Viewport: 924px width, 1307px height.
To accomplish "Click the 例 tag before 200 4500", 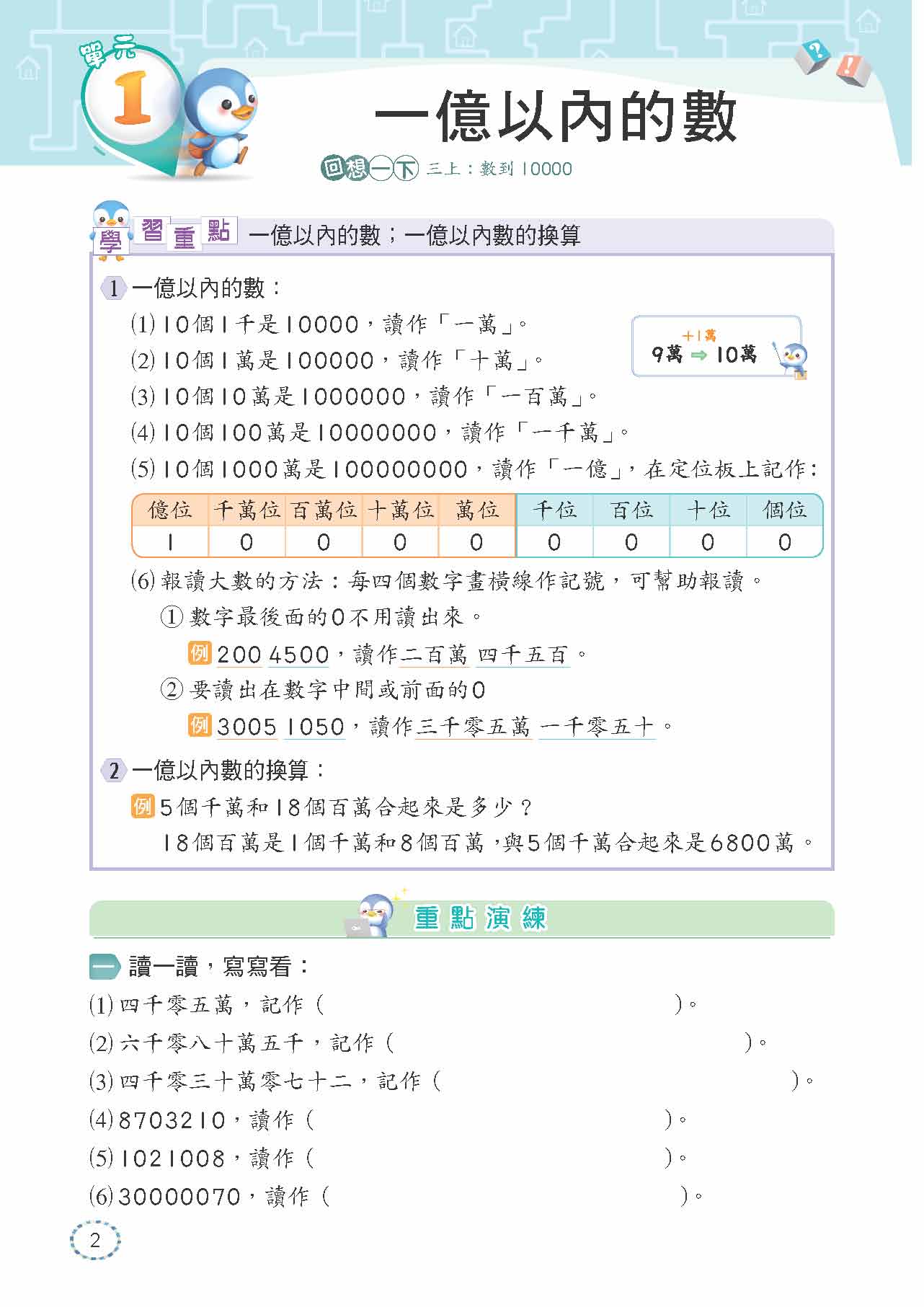I will pos(200,653).
